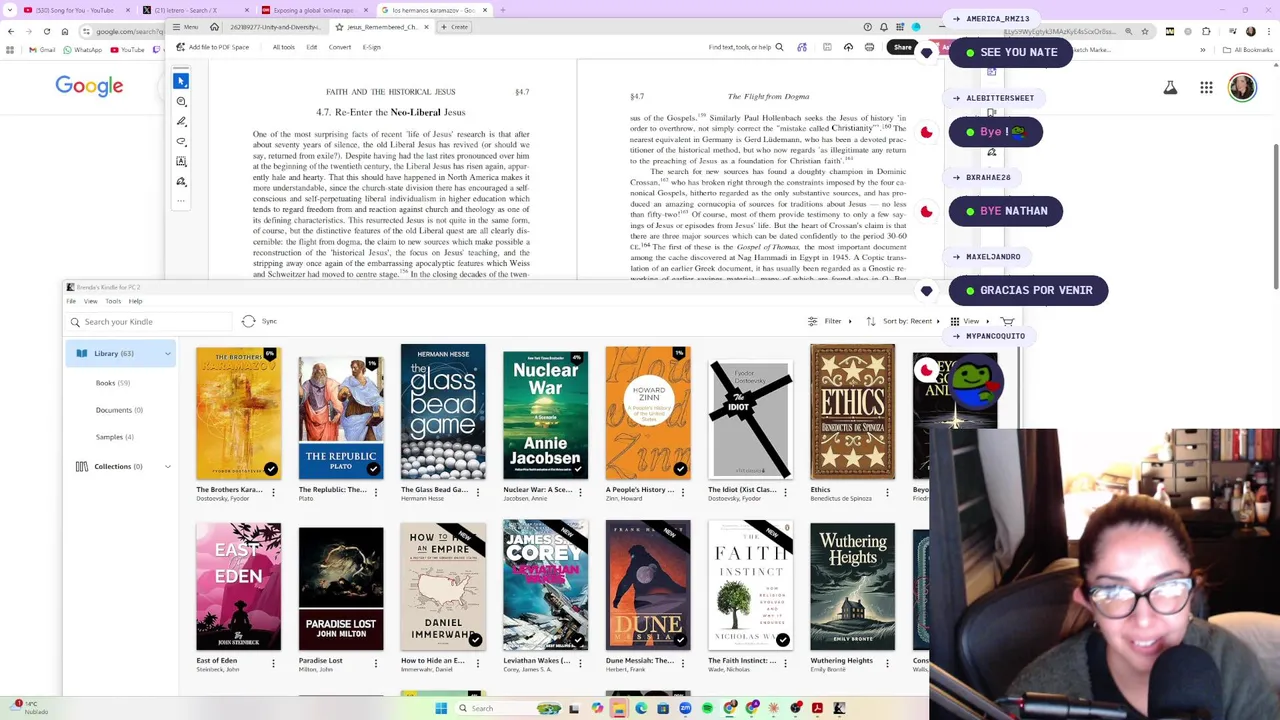This screenshot has width=1280, height=720.
Task: Open options menu for The Glass Bead Game
Action: coord(478,492)
